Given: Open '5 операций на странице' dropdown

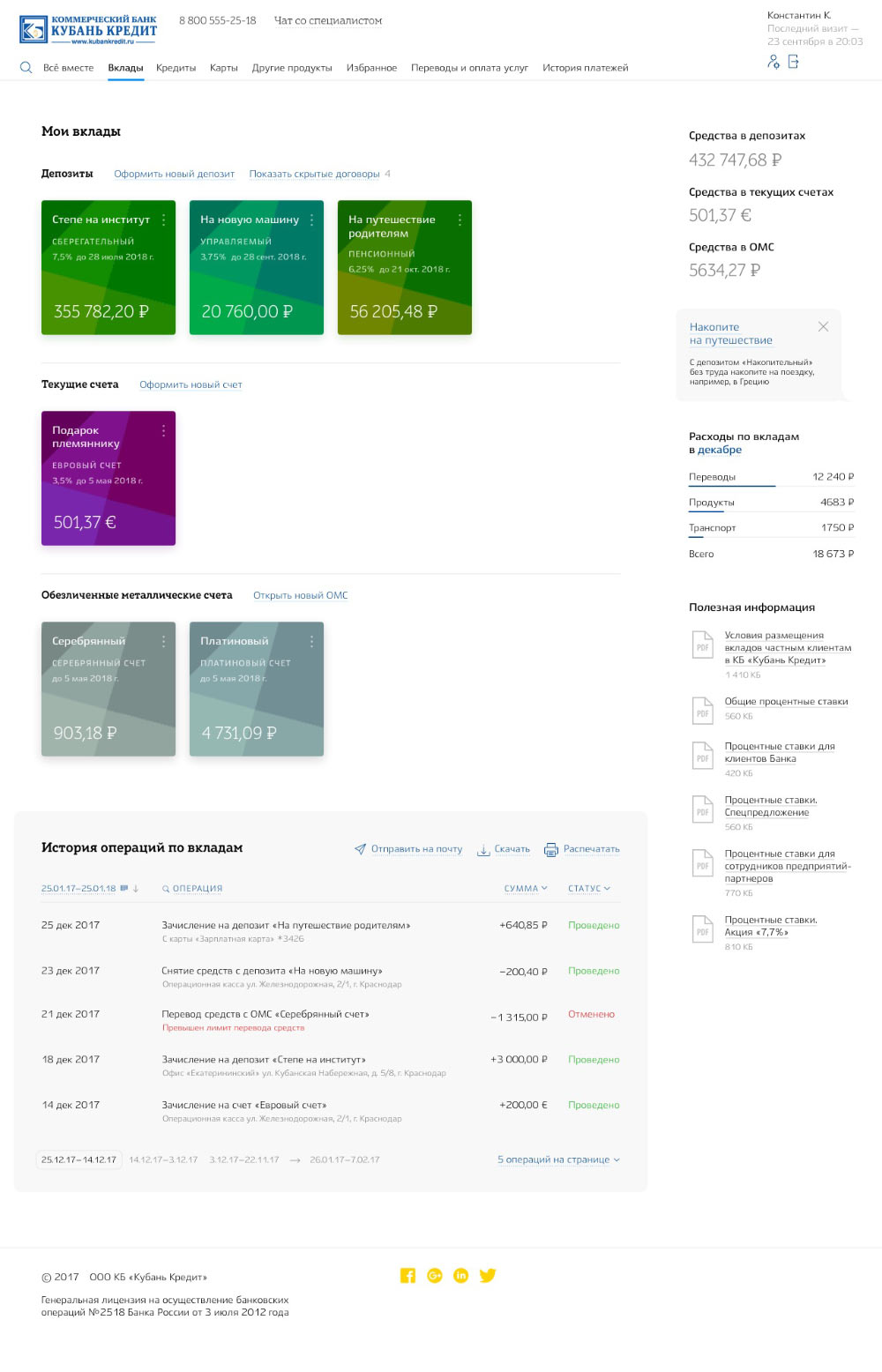Looking at the screenshot, I should 558,1159.
